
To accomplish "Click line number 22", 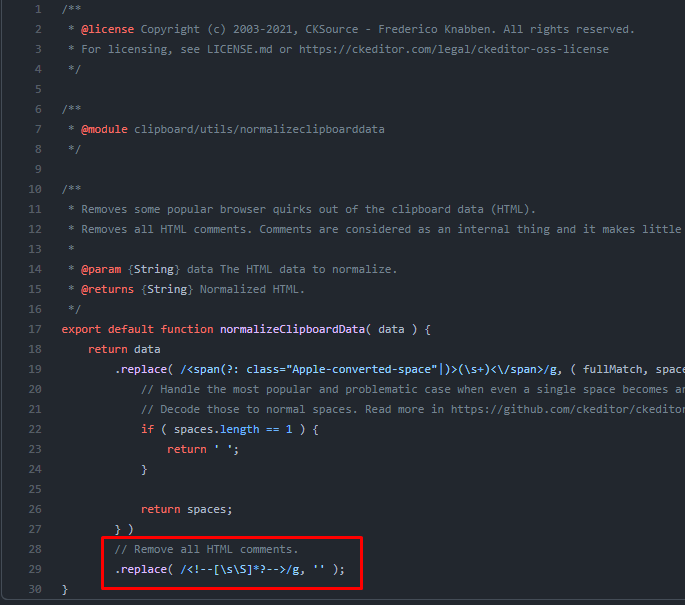I will tap(35, 429).
